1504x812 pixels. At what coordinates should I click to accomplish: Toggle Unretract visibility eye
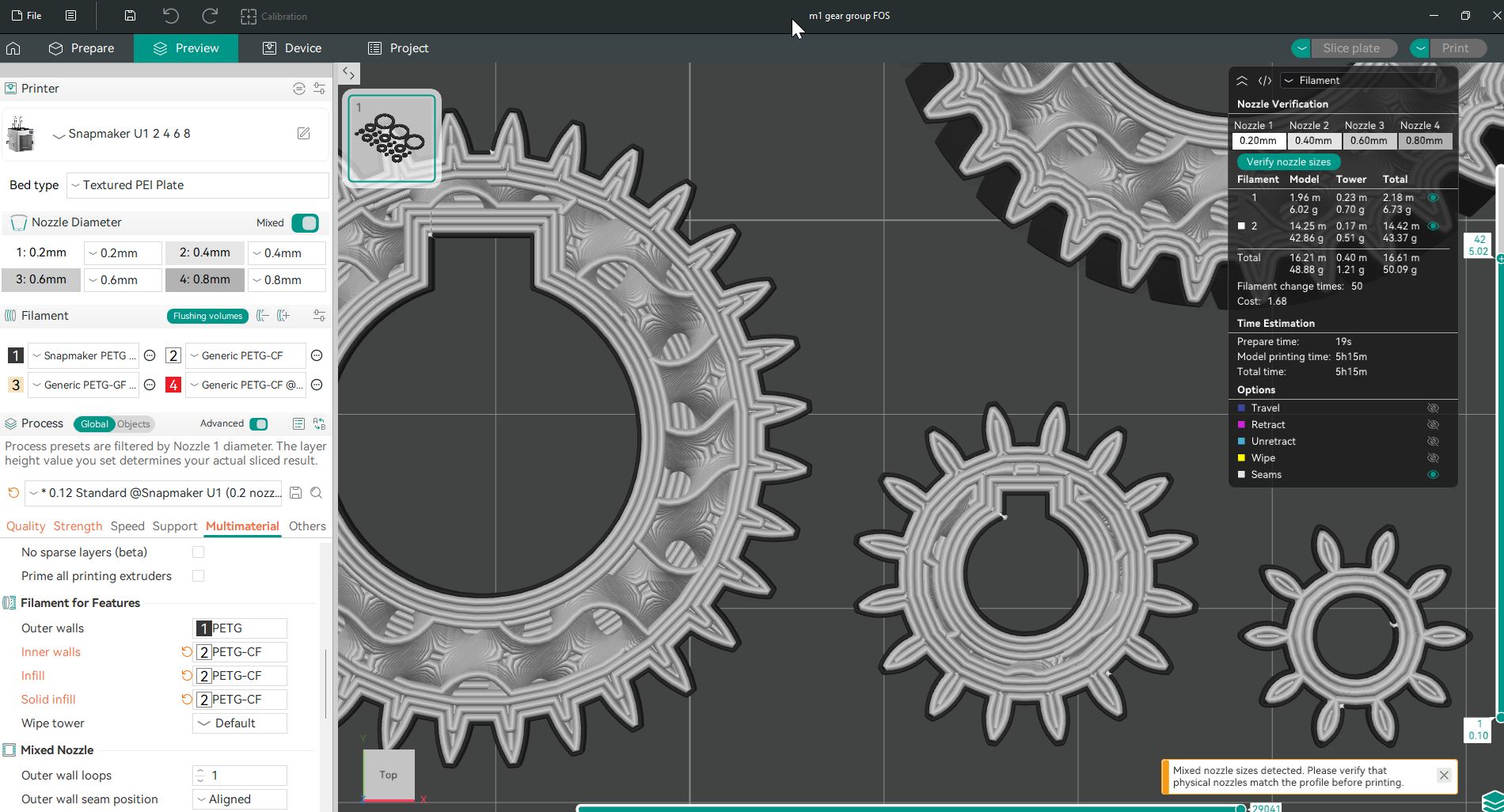(x=1433, y=442)
